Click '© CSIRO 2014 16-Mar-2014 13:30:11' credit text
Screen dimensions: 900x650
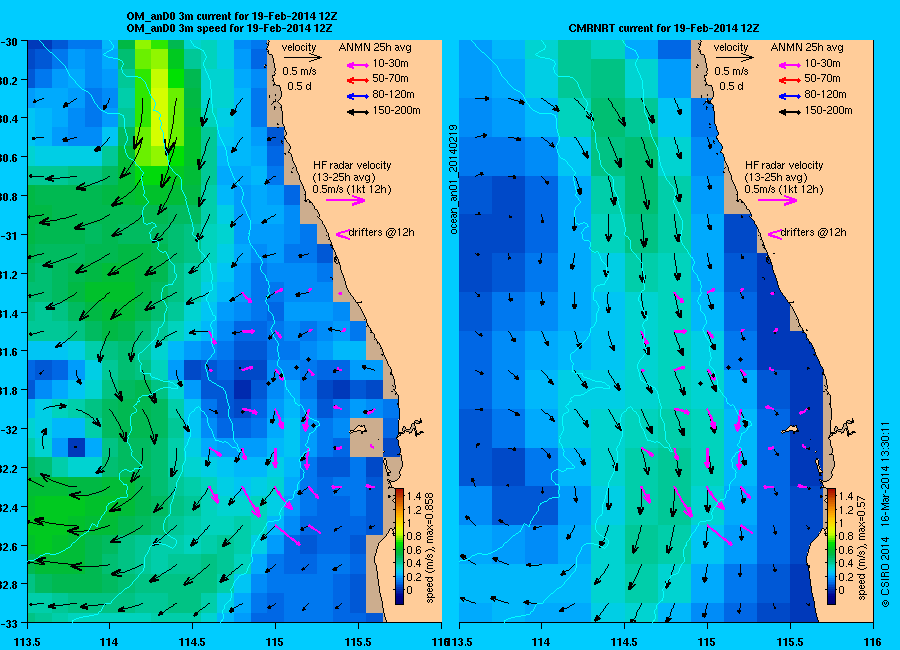click(885, 514)
